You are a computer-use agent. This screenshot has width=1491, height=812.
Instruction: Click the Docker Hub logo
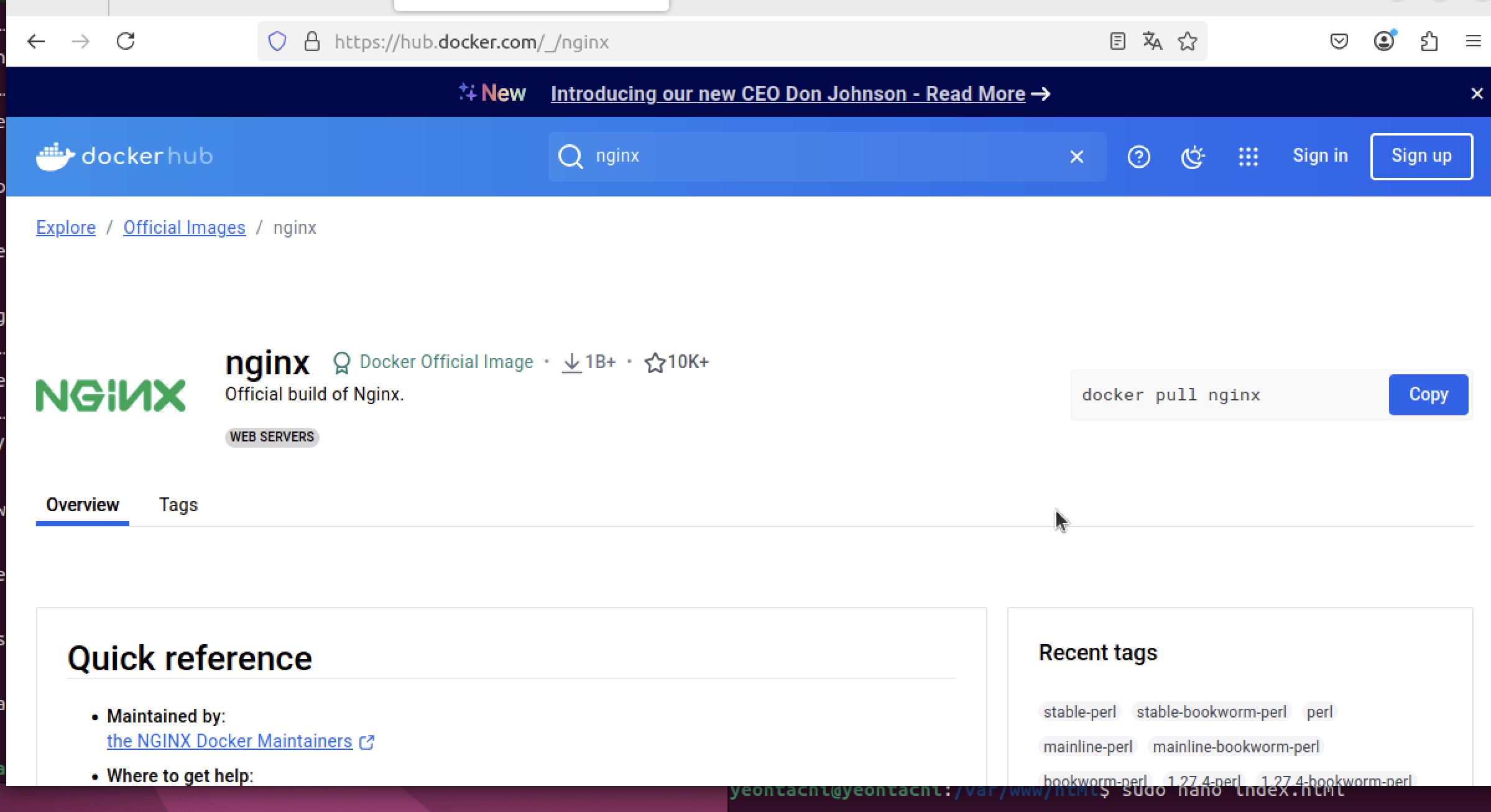tap(124, 156)
